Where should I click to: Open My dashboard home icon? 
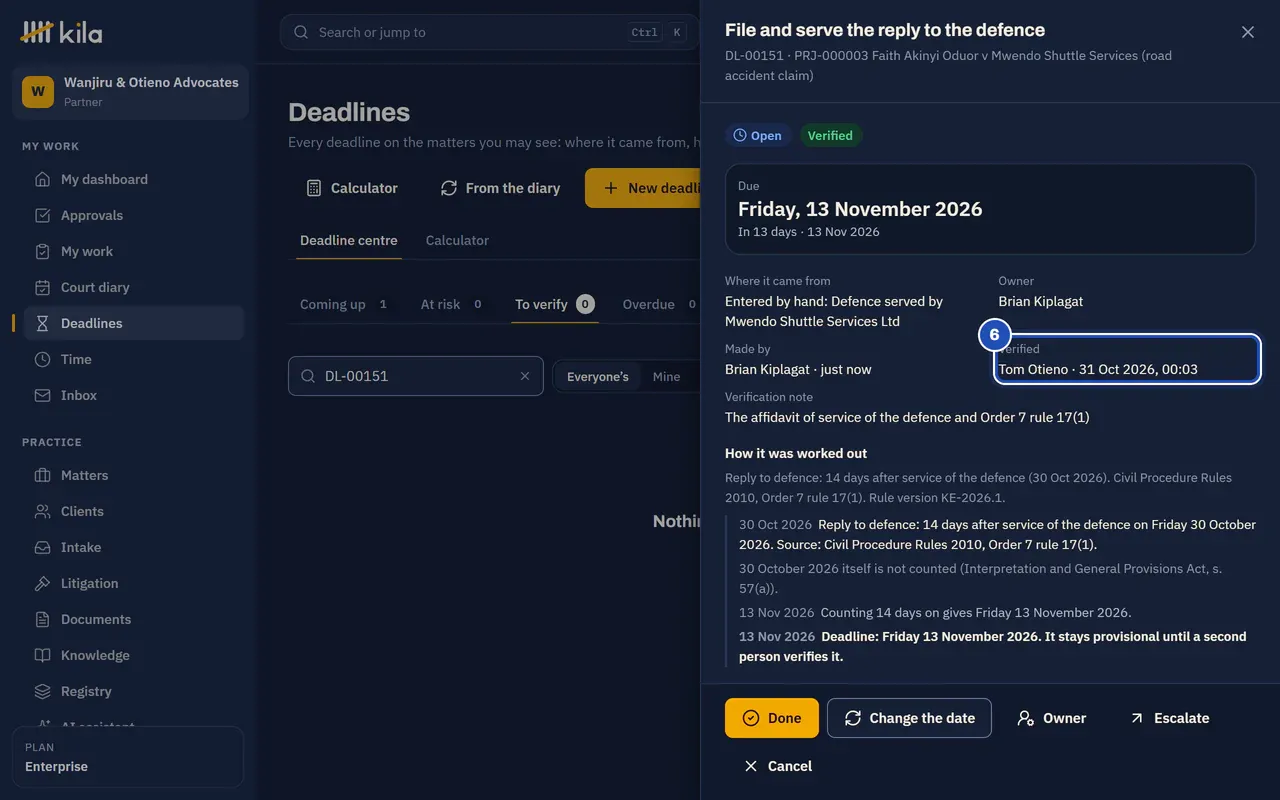42,179
